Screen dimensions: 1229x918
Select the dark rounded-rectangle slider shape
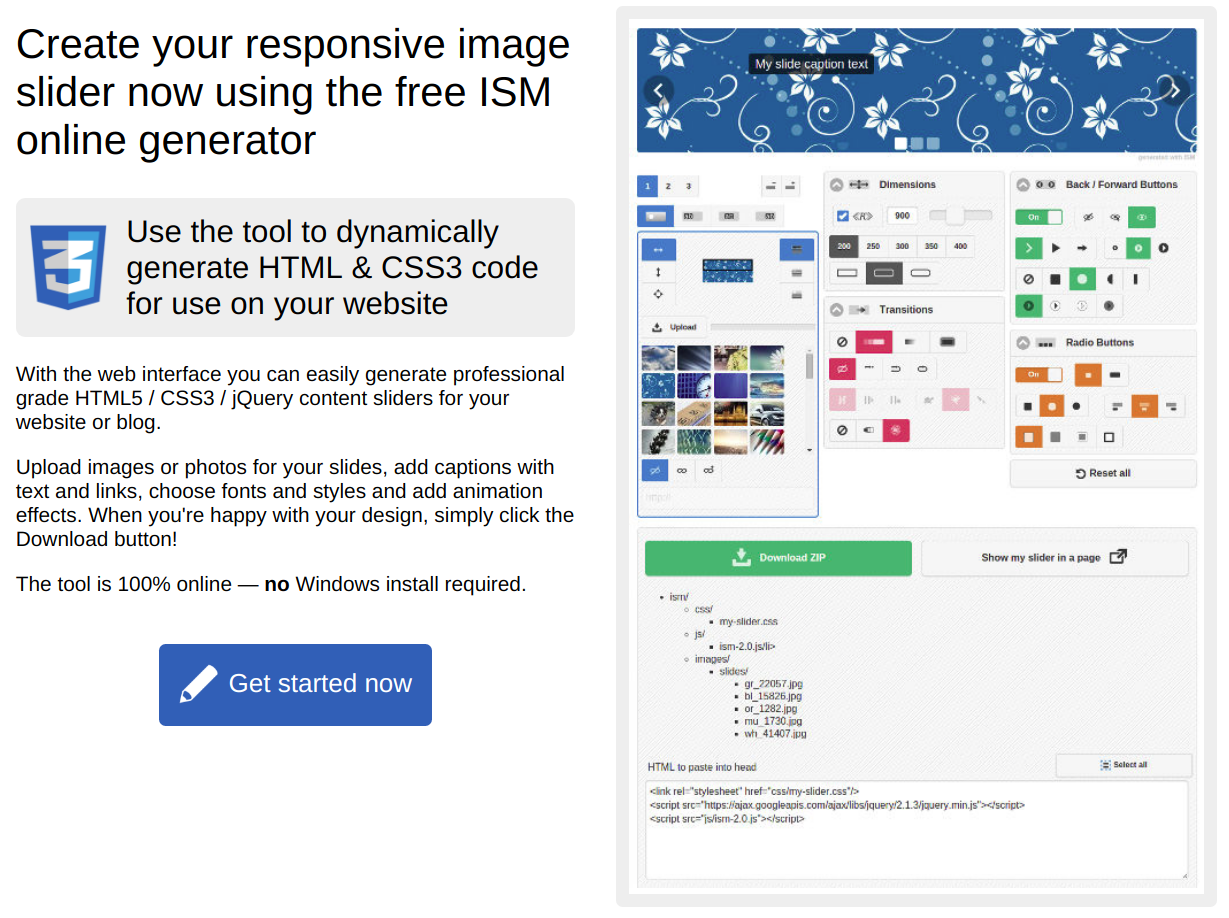pos(884,273)
